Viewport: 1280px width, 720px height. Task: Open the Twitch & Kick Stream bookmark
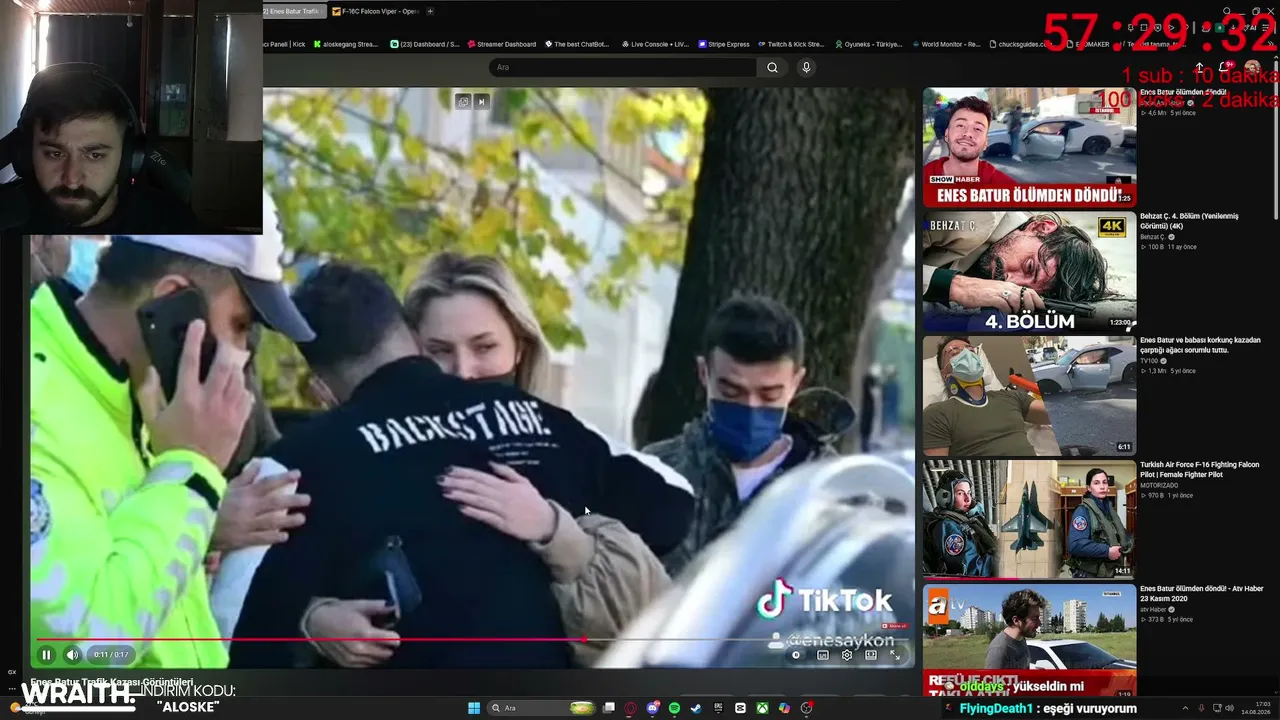tap(791, 44)
